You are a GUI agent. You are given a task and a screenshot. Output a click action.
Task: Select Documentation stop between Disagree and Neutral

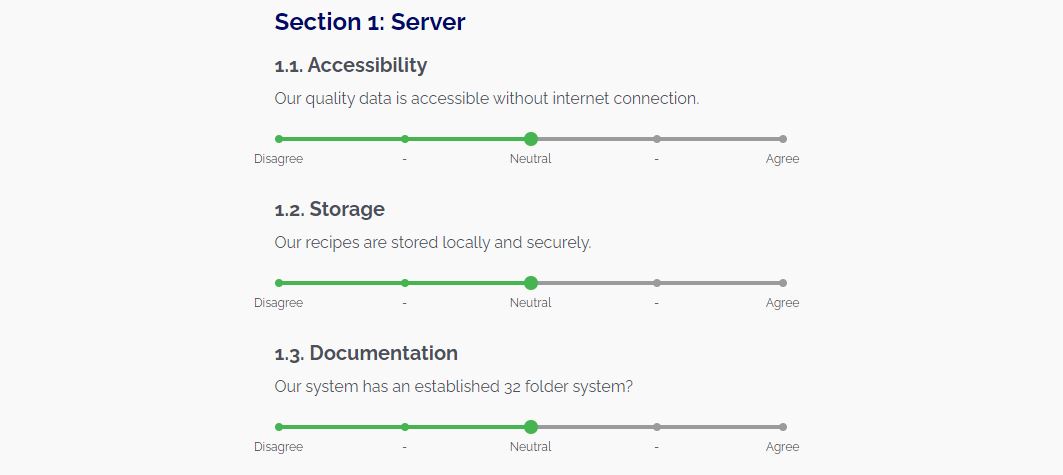pyautogui.click(x=405, y=427)
